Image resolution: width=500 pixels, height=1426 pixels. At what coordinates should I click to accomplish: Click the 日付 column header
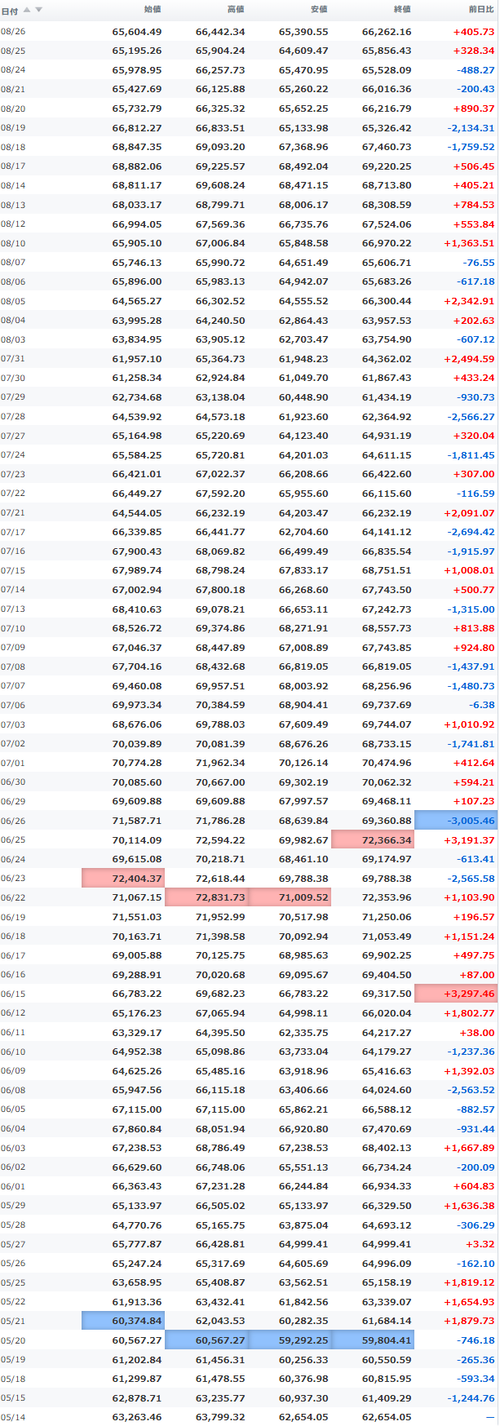coord(9,10)
